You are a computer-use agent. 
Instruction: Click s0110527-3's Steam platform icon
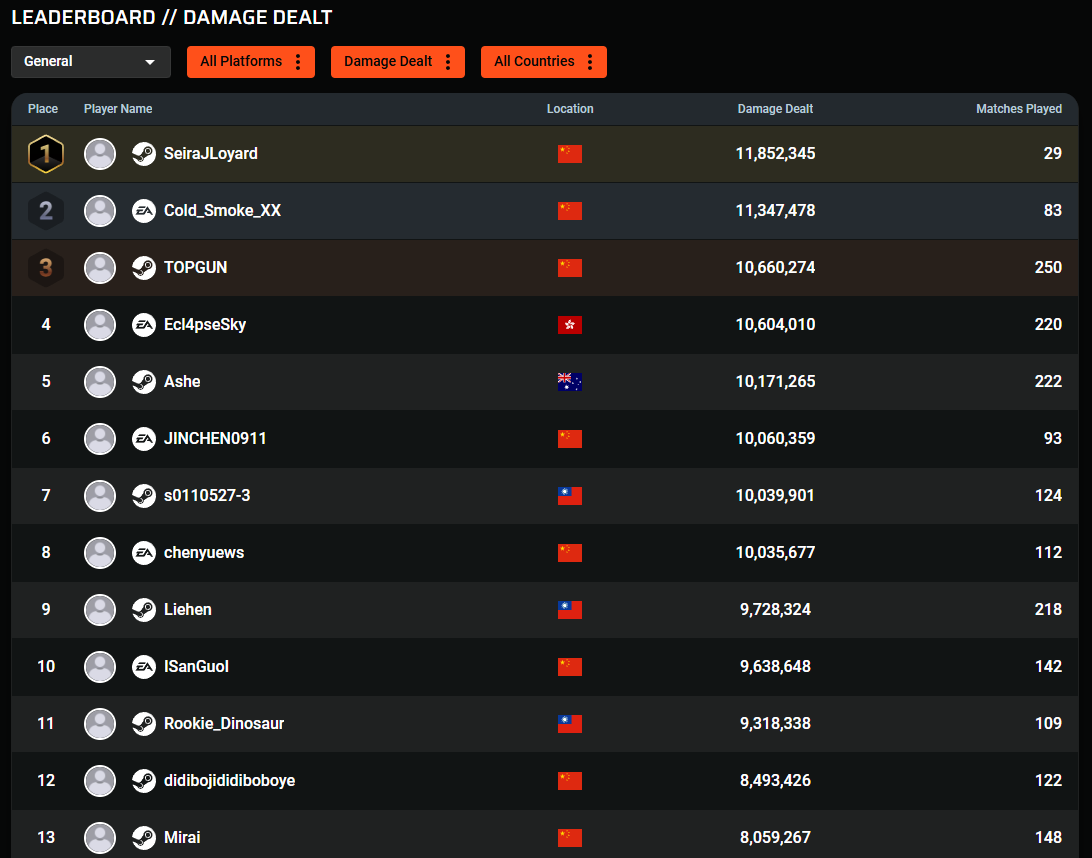pyautogui.click(x=143, y=496)
